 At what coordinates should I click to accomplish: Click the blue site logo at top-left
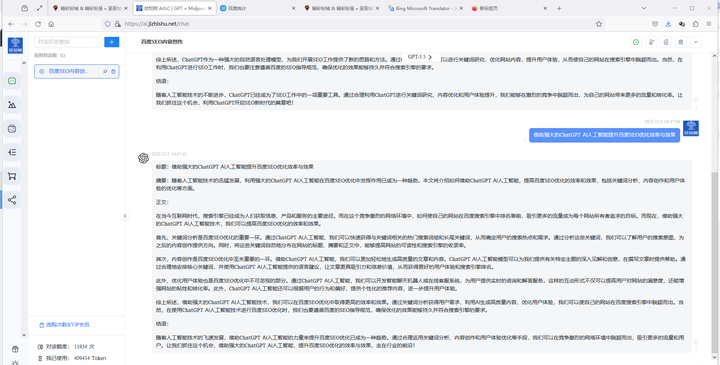[x=15, y=45]
